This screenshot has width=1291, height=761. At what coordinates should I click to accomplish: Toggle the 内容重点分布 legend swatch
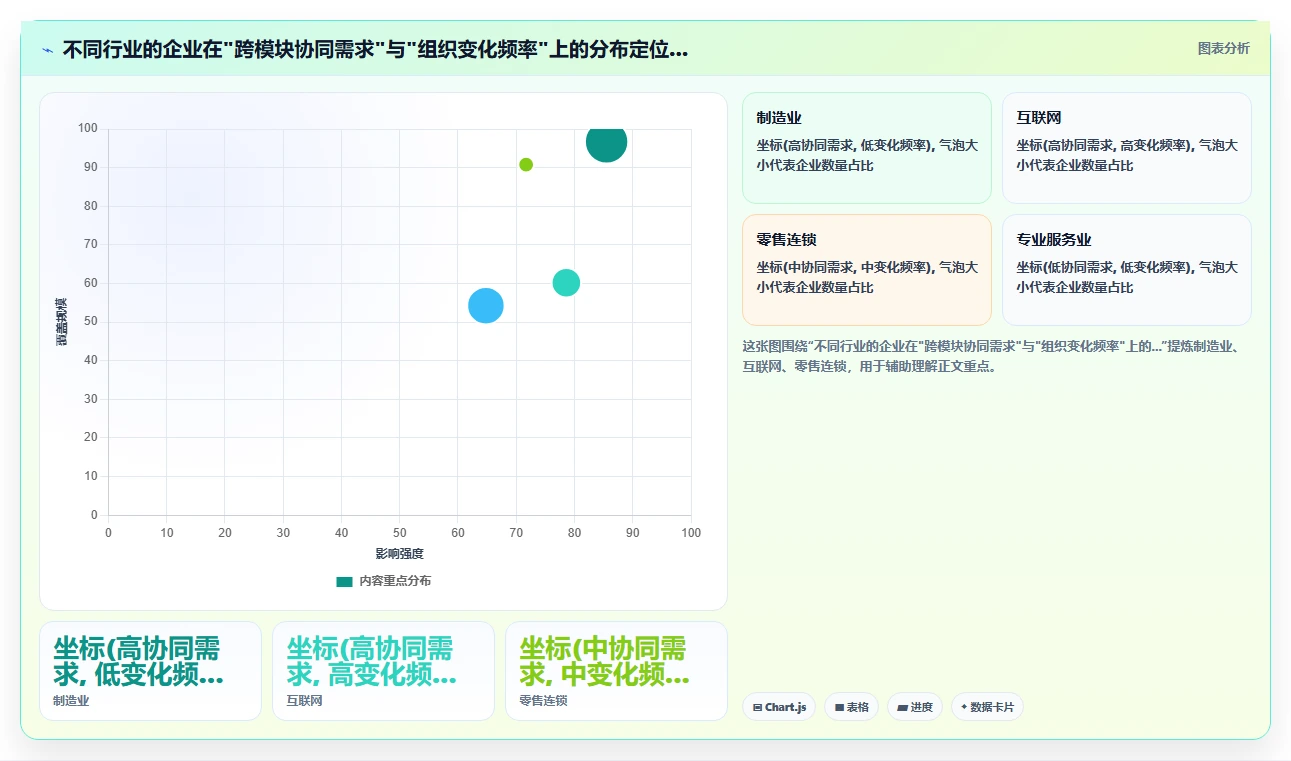tap(344, 581)
